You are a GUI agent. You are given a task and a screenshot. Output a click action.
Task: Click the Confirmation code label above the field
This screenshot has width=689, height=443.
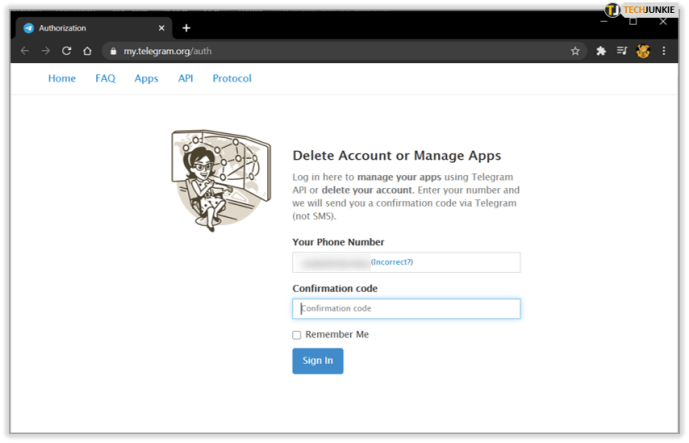(335, 289)
